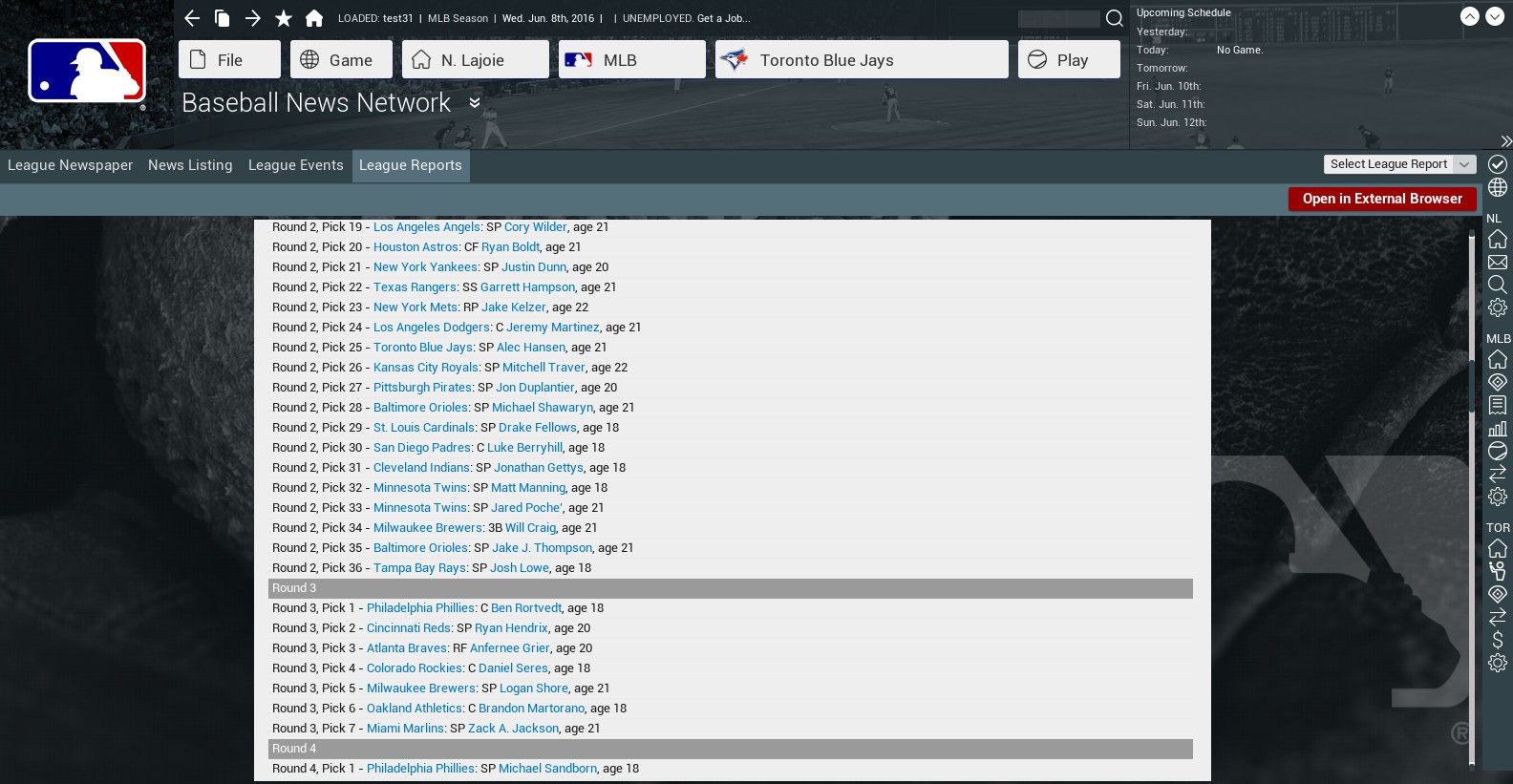Viewport: 1513px width, 784px height.
Task: Click the schedule down arrow button
Action: tap(1495, 16)
